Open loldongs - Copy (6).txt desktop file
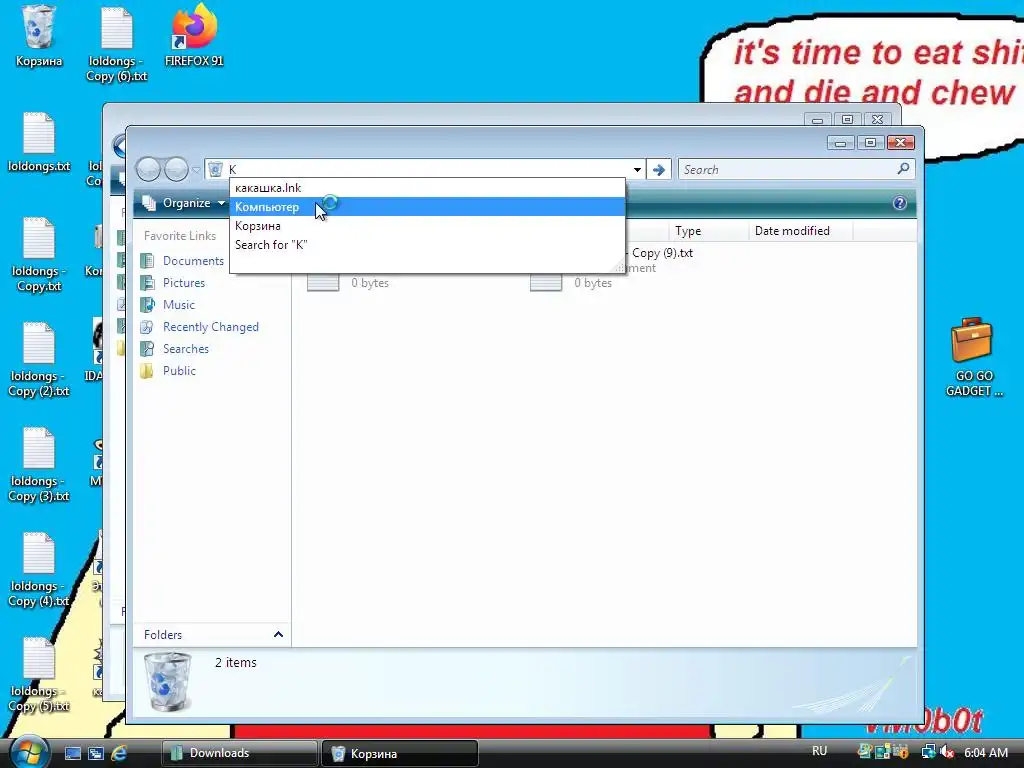Image resolution: width=1024 pixels, height=768 pixels. [117, 44]
